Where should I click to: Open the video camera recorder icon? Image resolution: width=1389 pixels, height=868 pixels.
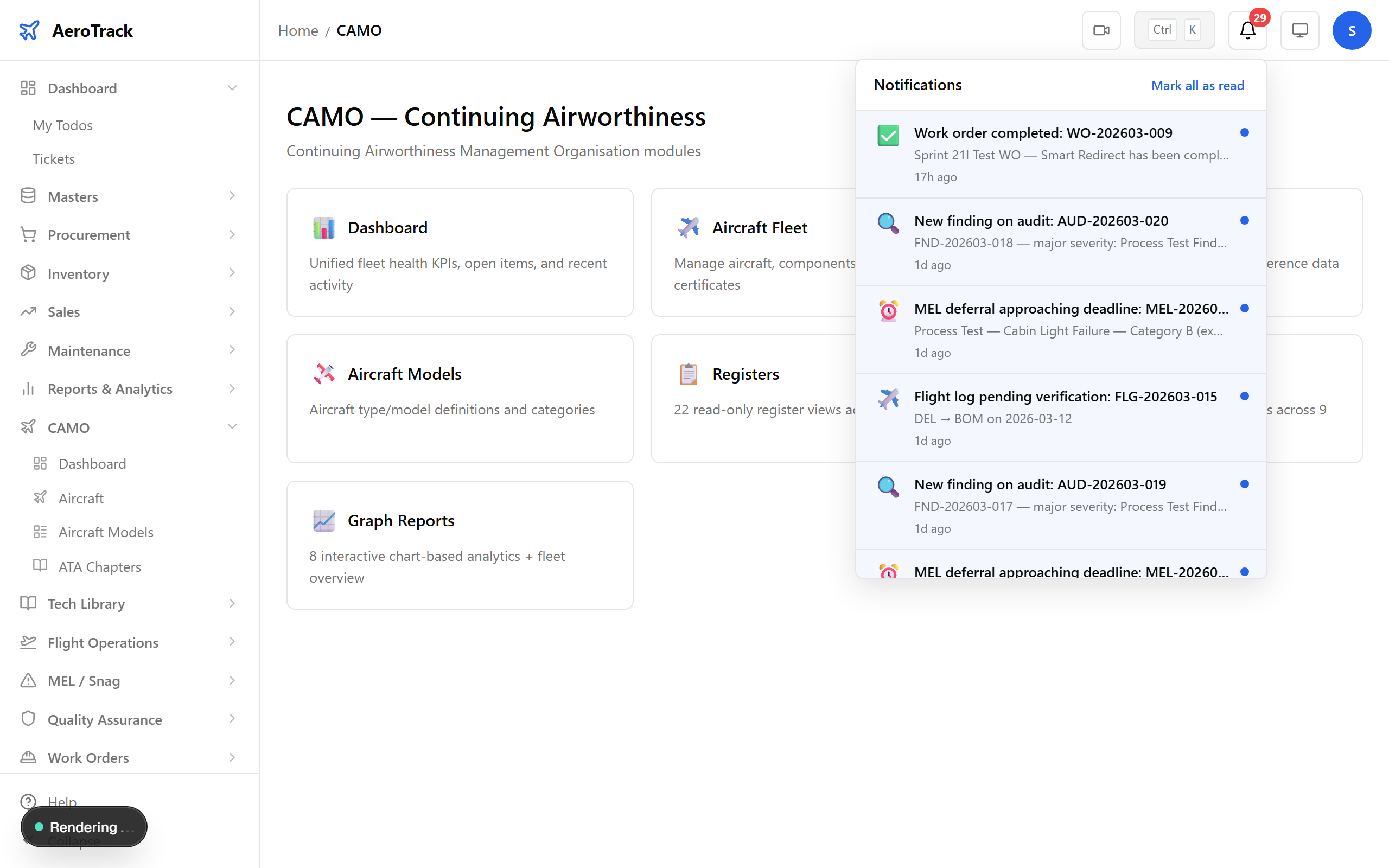pos(1101,30)
